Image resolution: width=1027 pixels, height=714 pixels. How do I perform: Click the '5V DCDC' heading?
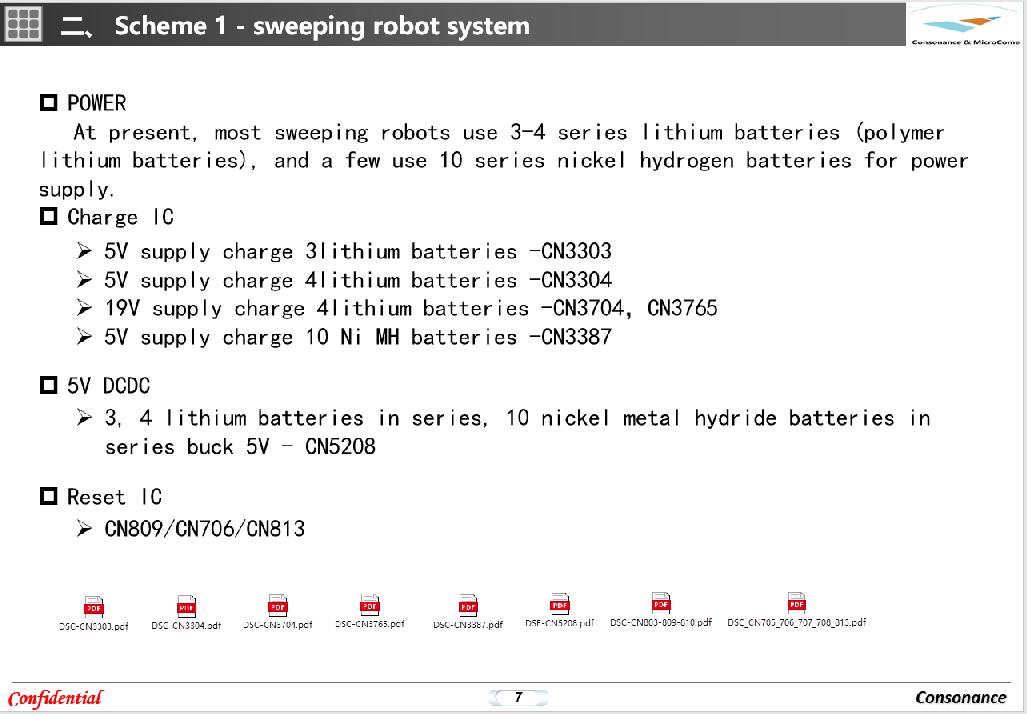tap(109, 385)
